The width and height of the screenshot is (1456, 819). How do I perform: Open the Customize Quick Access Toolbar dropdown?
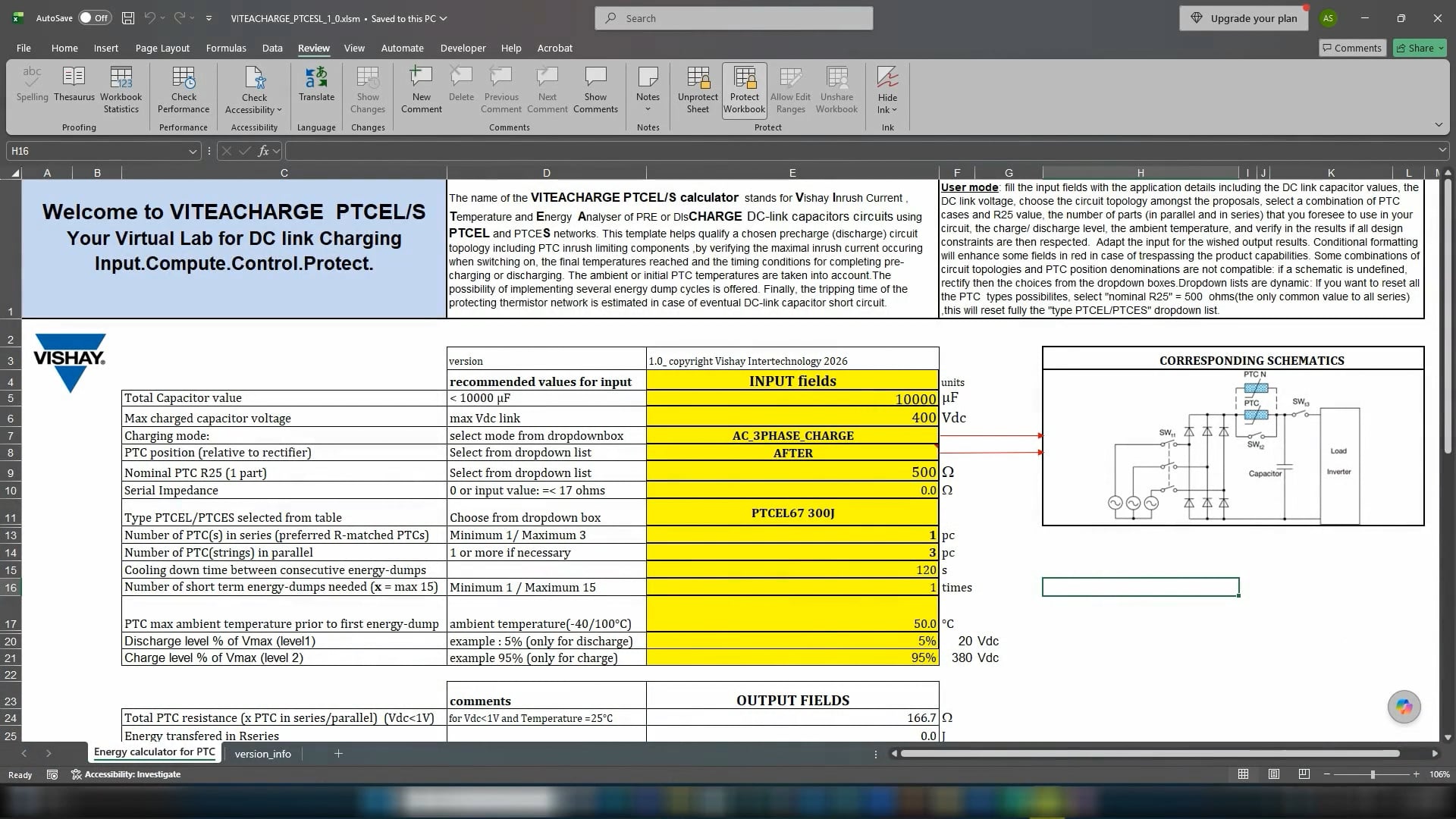pyautogui.click(x=209, y=18)
